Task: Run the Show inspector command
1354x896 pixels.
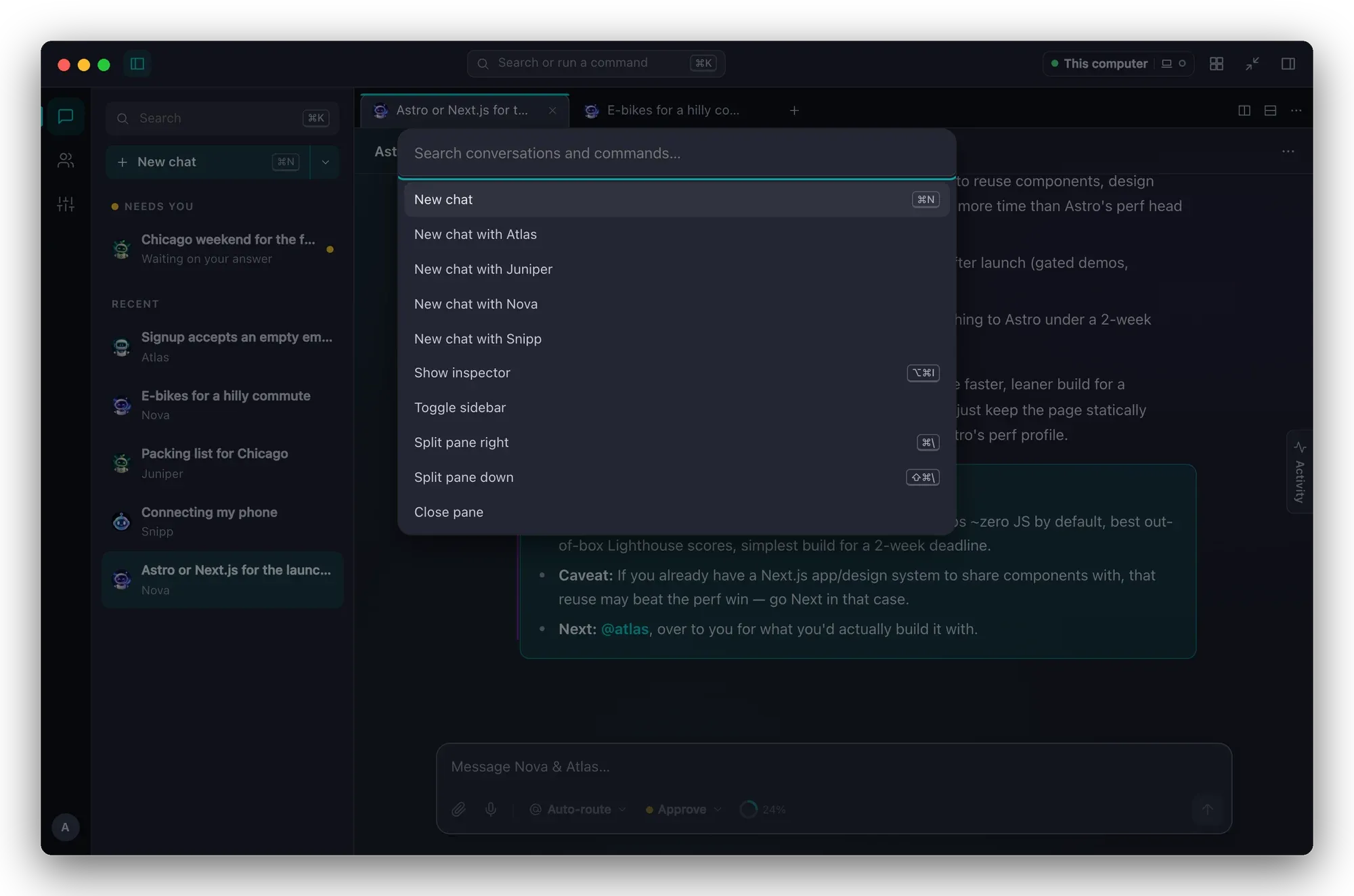Action: [x=676, y=373]
